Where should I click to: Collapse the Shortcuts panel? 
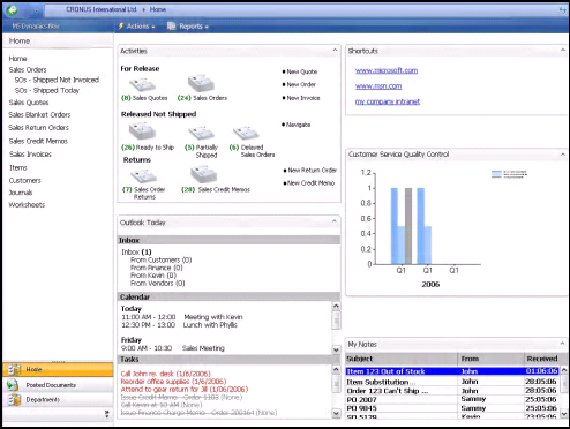pyautogui.click(x=563, y=50)
